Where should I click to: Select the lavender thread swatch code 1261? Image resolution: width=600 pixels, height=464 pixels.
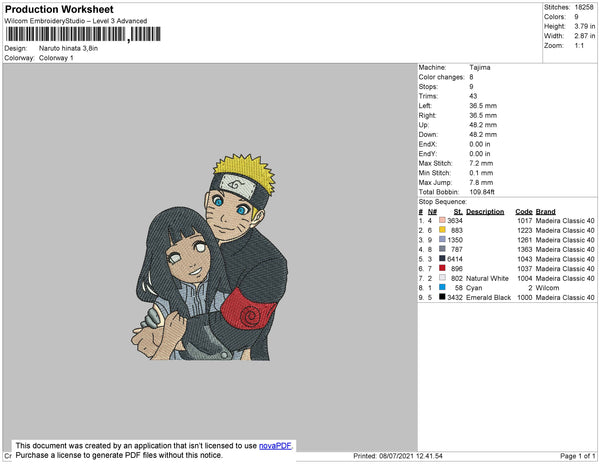(442, 239)
